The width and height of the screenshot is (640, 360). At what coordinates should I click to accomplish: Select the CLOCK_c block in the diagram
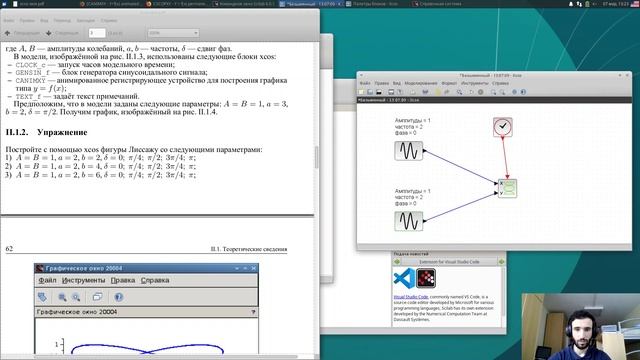point(502,127)
